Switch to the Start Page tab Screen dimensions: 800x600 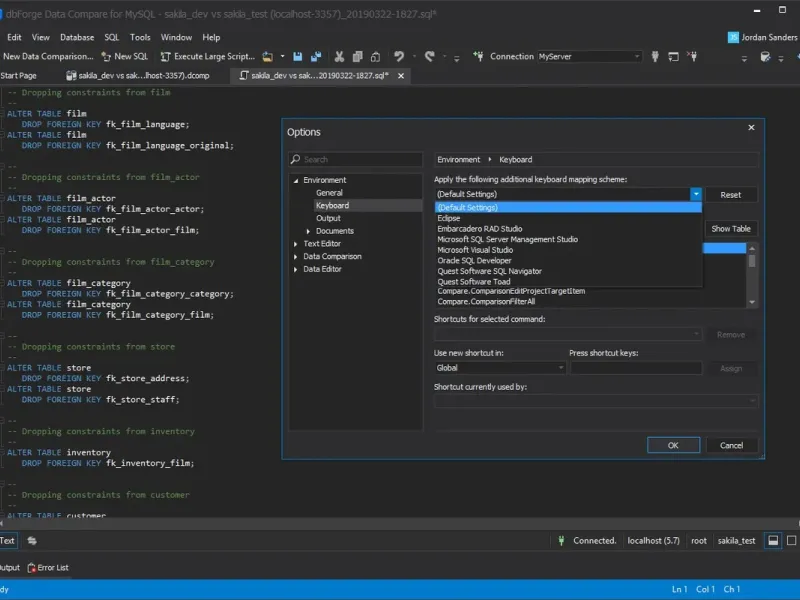tap(19, 75)
